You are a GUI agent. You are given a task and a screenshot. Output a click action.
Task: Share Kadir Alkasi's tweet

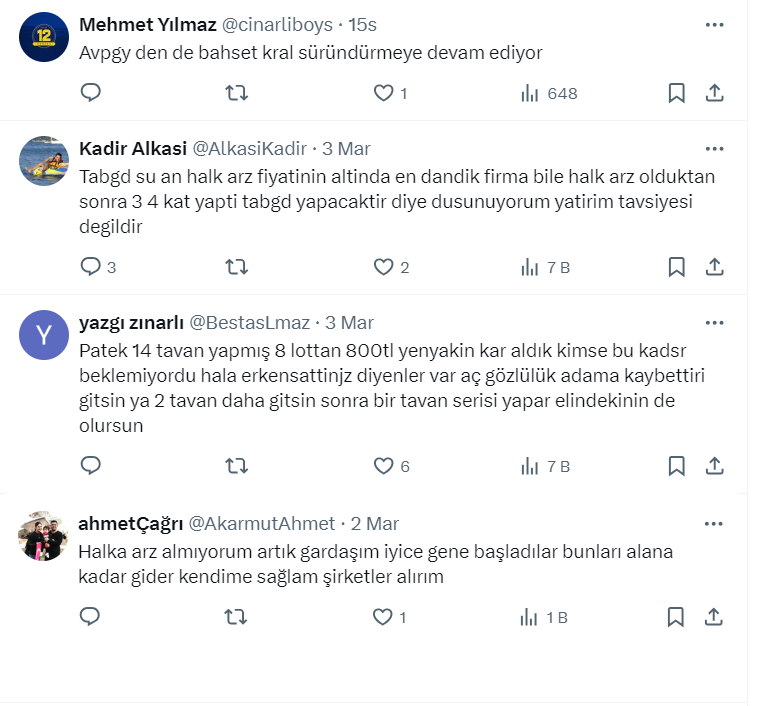click(x=715, y=267)
